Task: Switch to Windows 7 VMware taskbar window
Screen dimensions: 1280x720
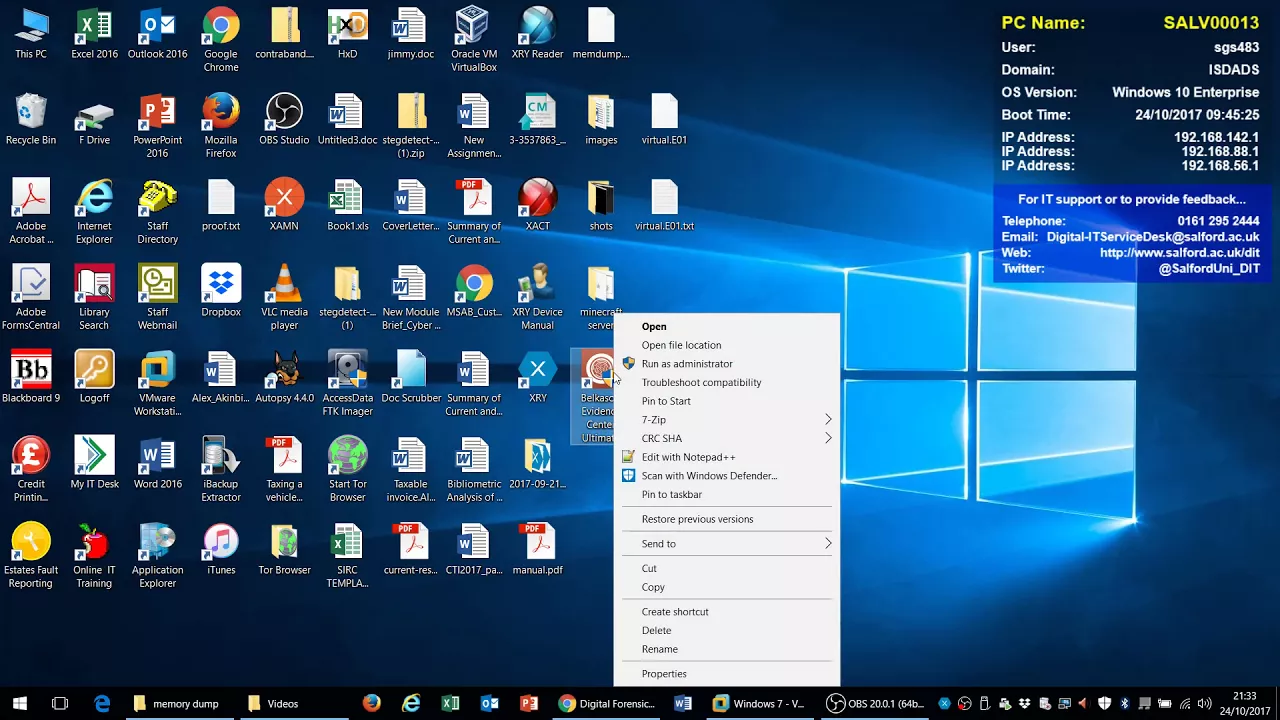Action: click(x=759, y=704)
